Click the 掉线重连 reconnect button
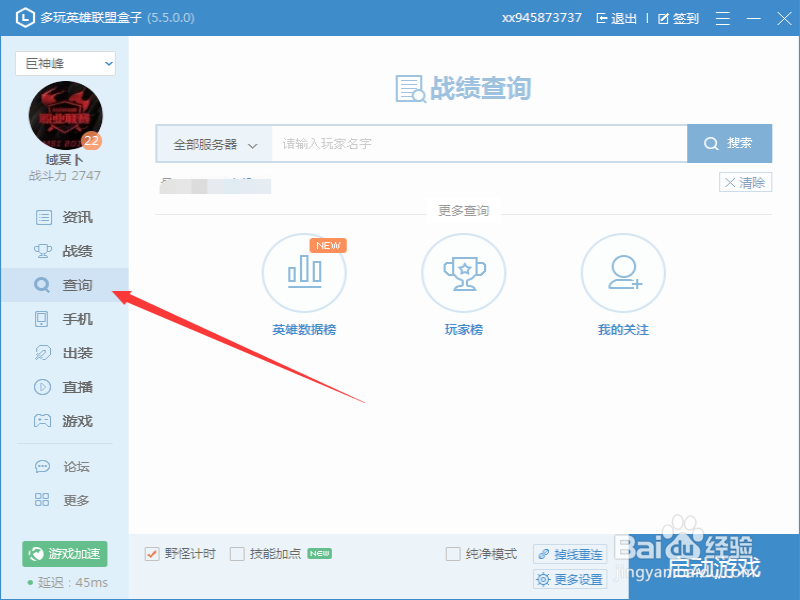 570,554
